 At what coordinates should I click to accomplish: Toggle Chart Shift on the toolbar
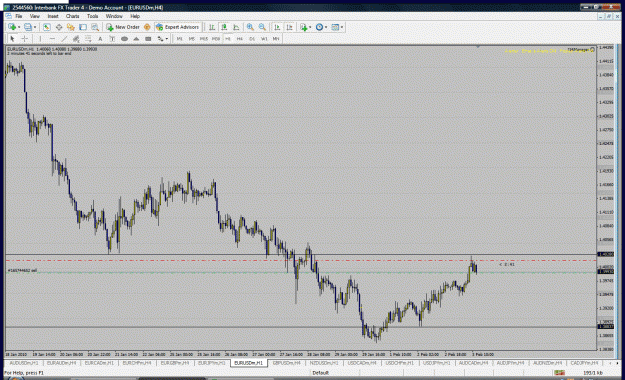(x=290, y=27)
